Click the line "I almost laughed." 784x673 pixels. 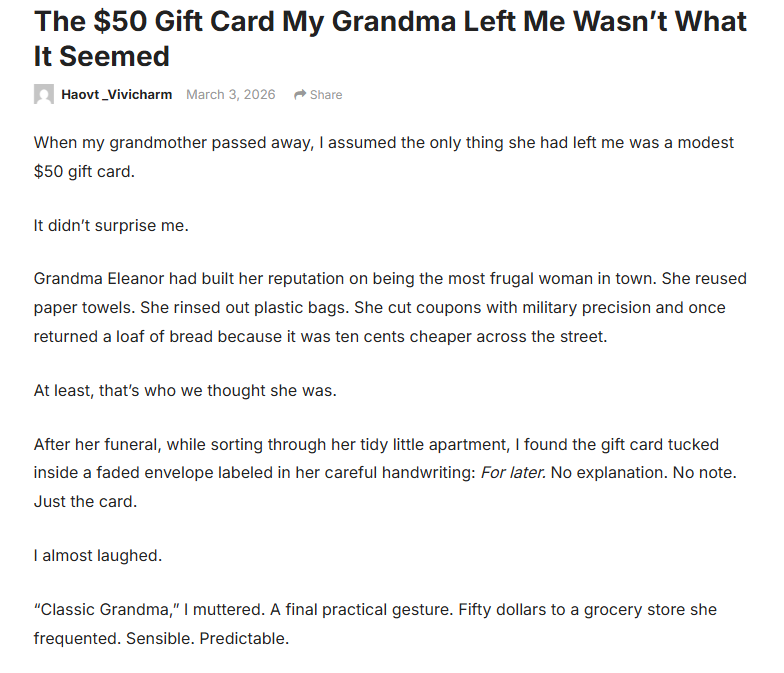click(96, 555)
